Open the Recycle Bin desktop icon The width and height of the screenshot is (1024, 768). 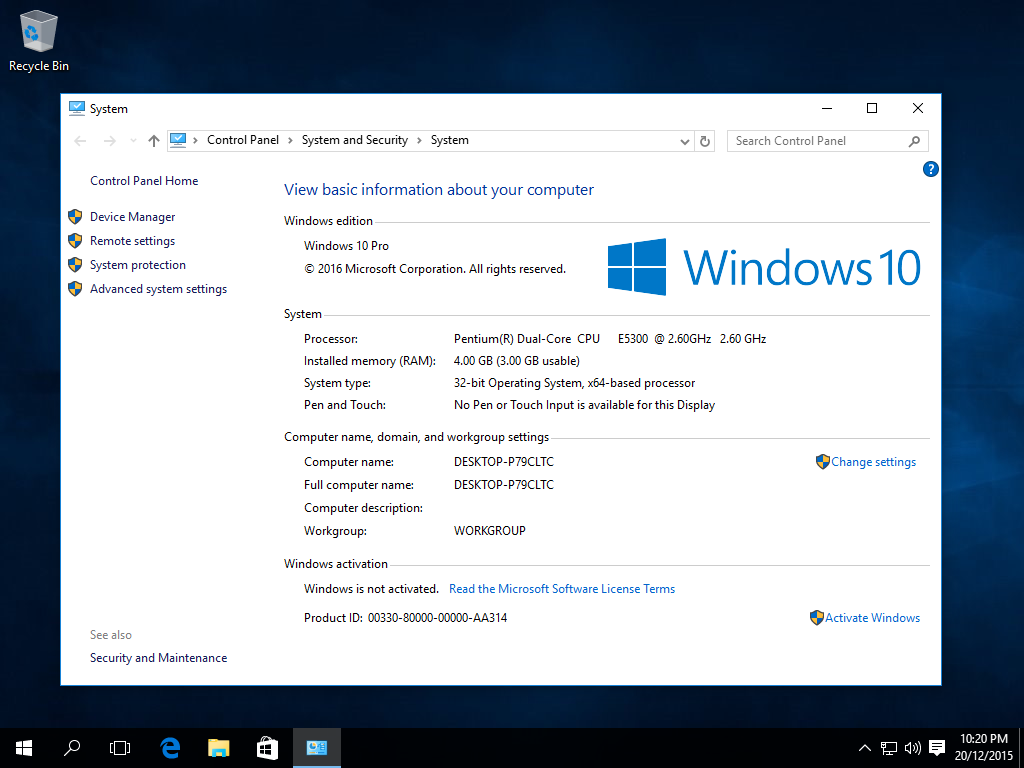(39, 40)
